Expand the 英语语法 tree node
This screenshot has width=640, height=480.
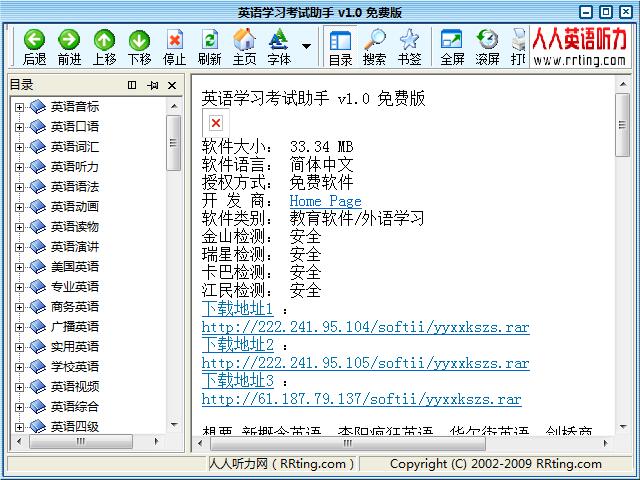tap(19, 187)
